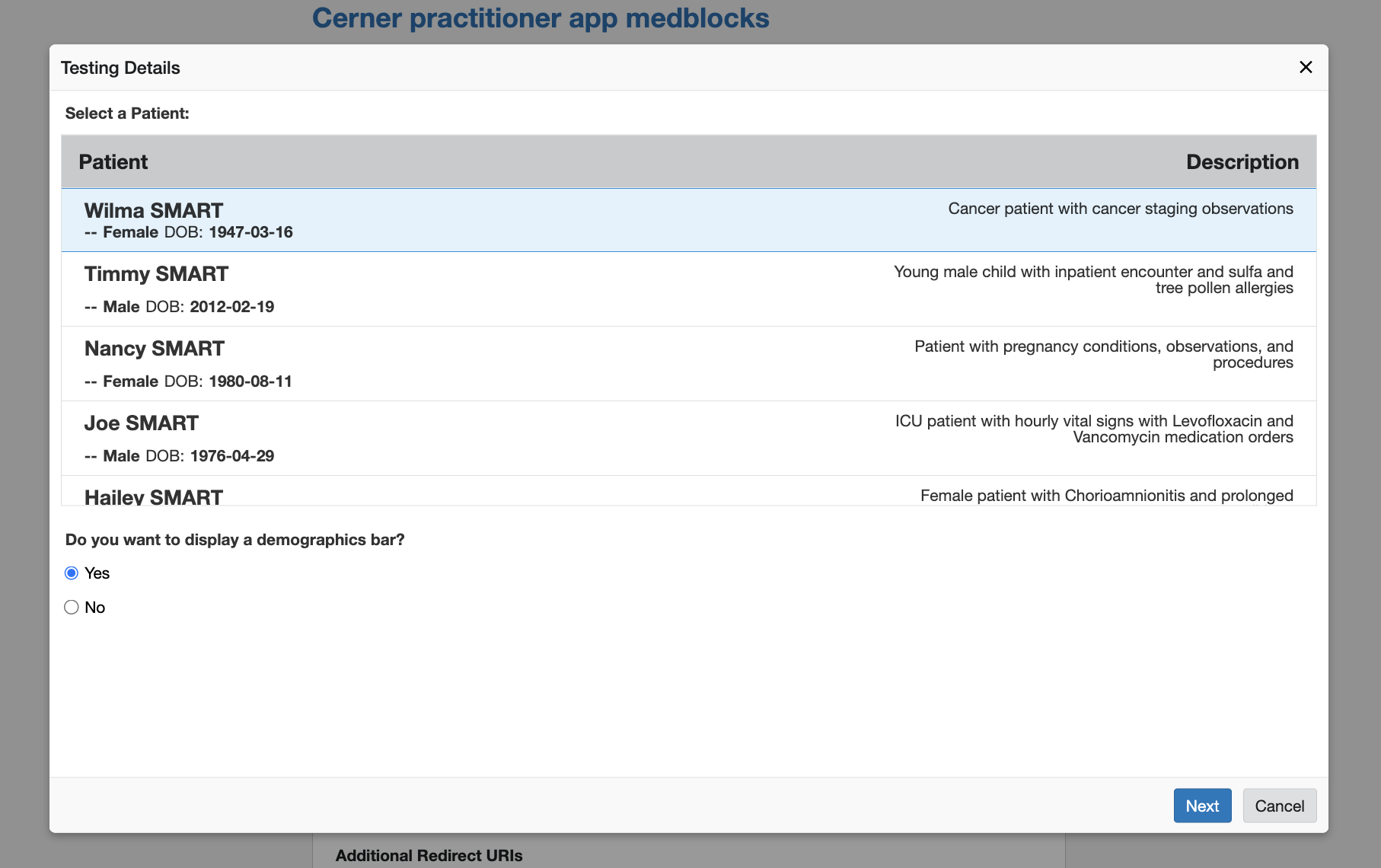Click Joe's DOB 1976-04-29
Image resolution: width=1381 pixels, height=868 pixels.
(231, 456)
